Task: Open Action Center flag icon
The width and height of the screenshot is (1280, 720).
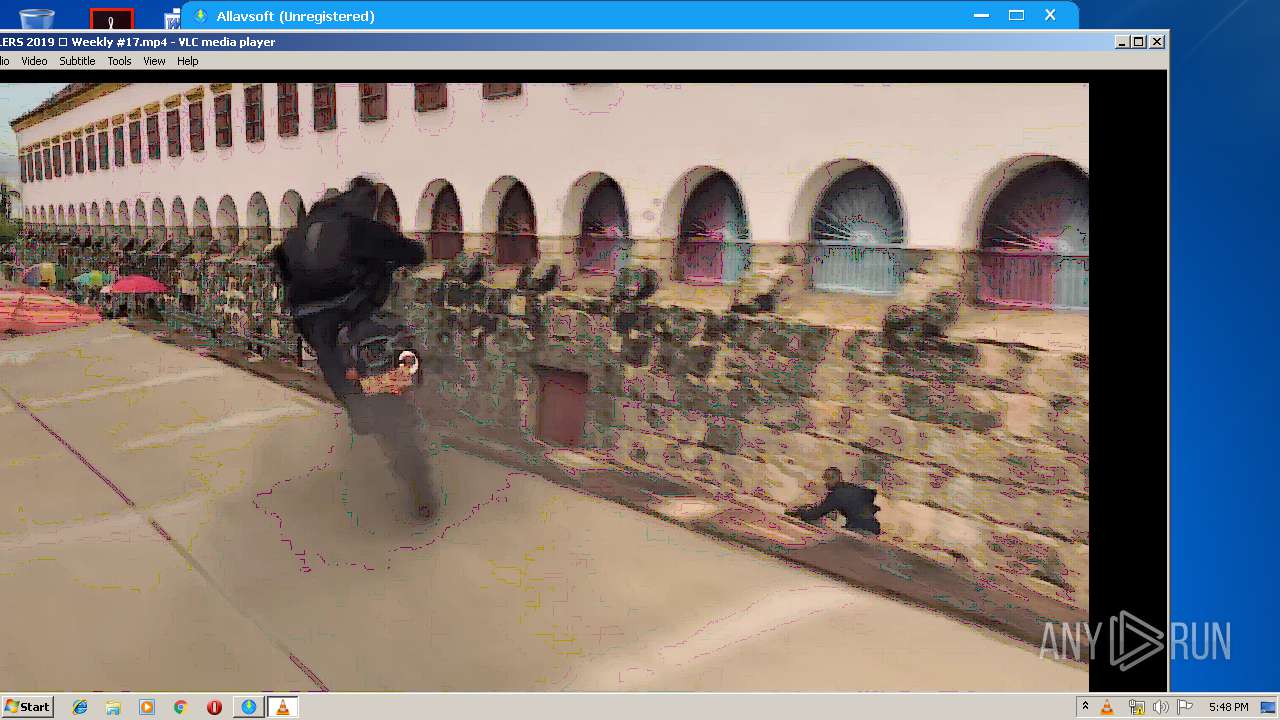Action: (1183, 707)
